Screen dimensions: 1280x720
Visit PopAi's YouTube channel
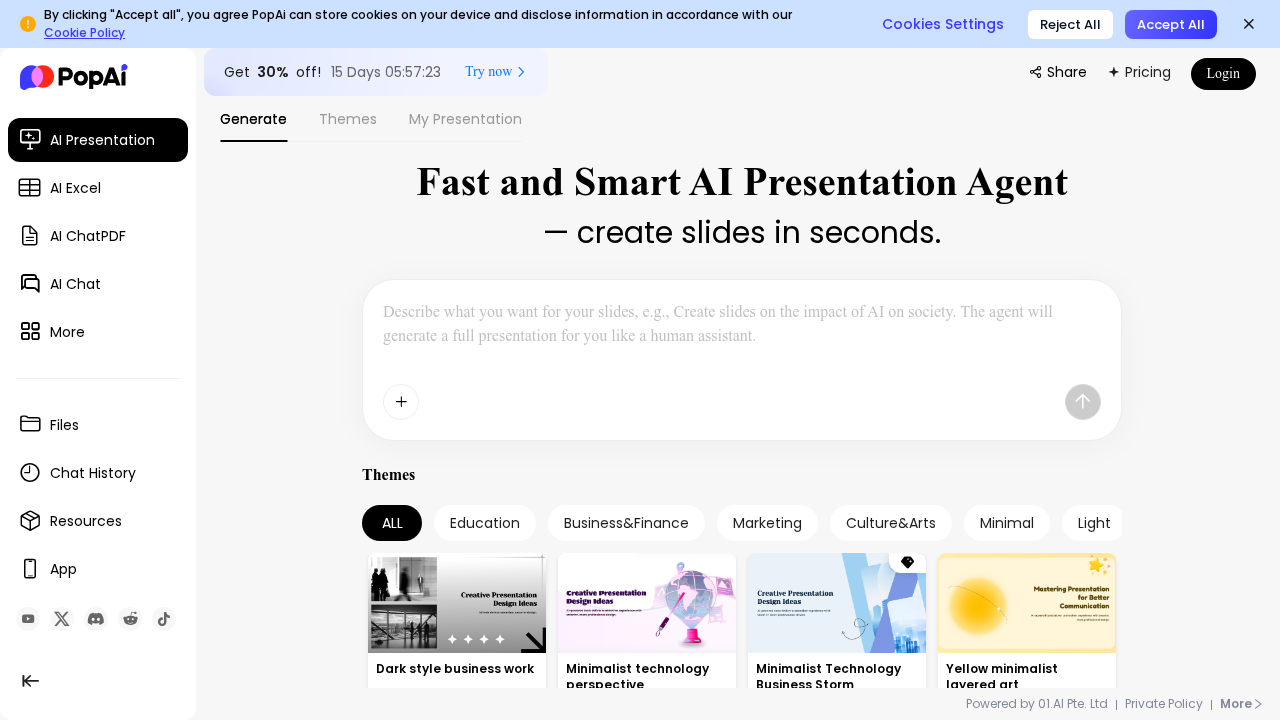click(x=28, y=619)
